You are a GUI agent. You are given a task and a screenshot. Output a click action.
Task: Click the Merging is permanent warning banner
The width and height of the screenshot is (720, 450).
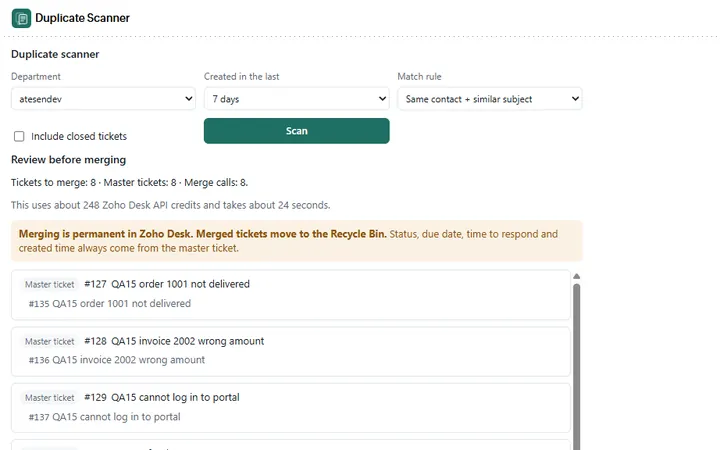(x=297, y=241)
